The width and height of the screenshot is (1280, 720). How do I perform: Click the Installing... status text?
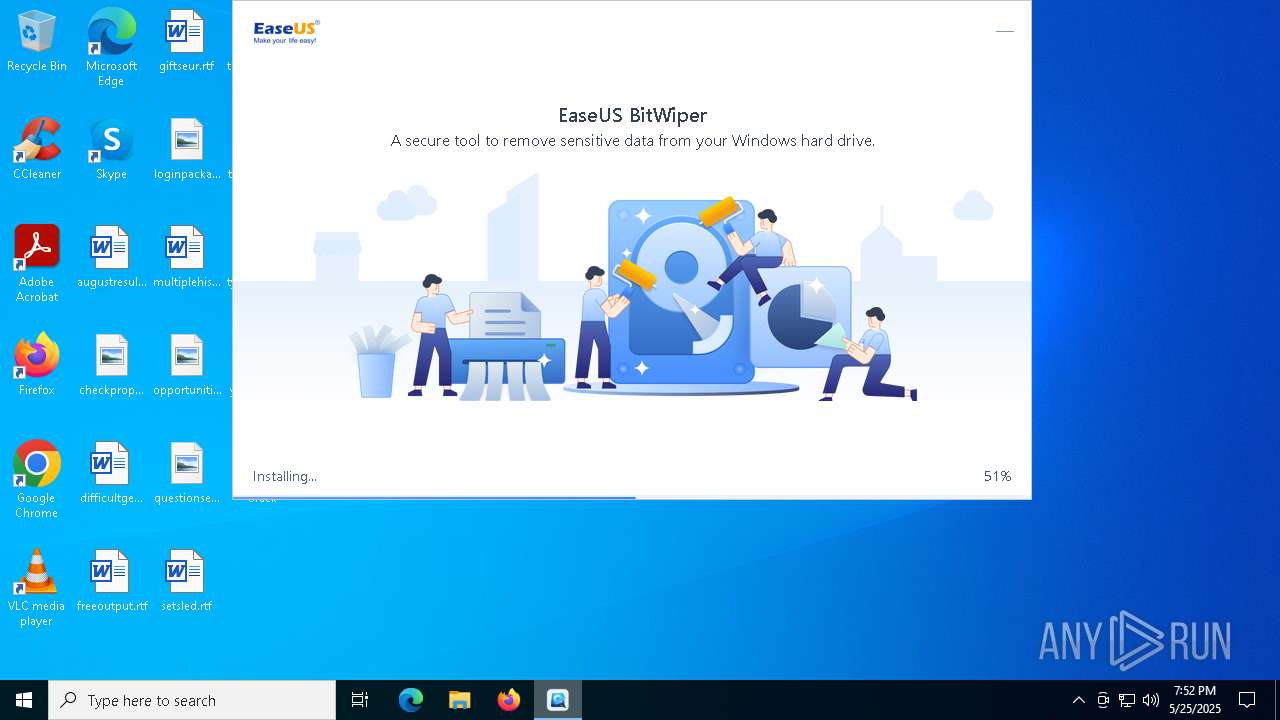coord(285,476)
